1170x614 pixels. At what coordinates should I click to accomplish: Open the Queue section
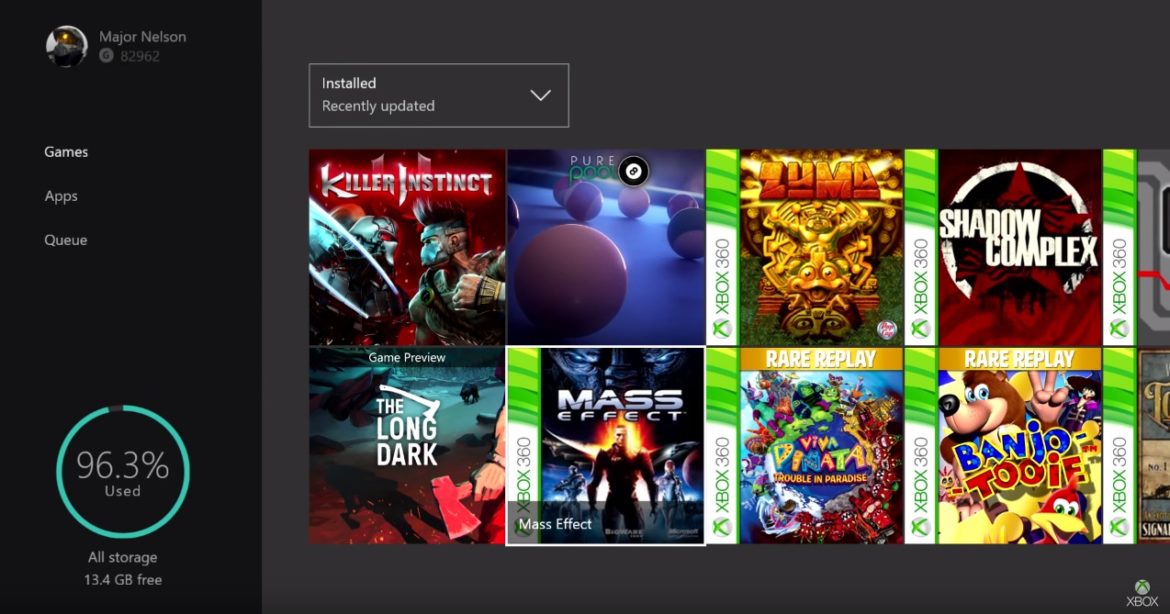click(x=66, y=240)
